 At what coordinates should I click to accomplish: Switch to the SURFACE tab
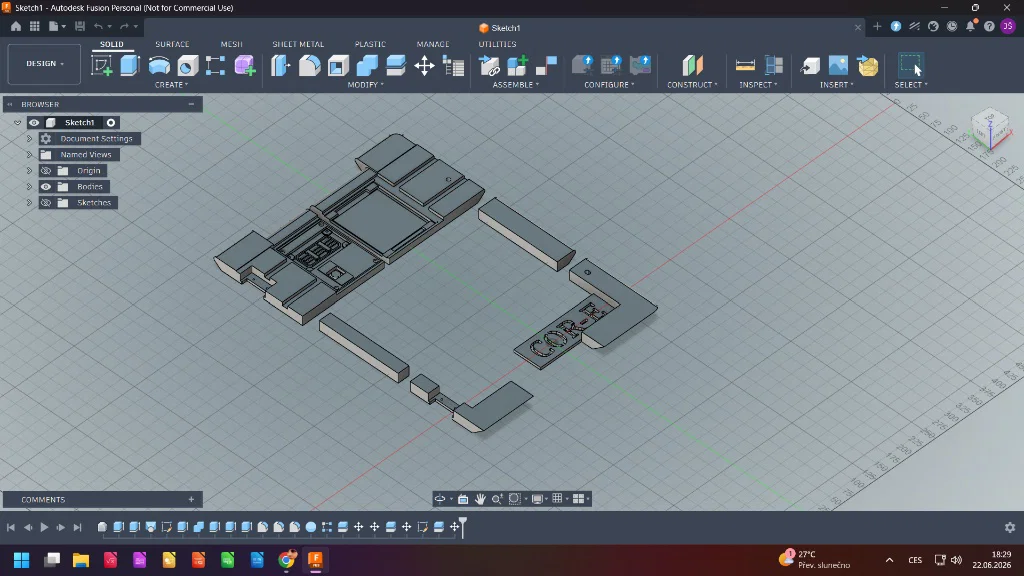click(x=172, y=44)
